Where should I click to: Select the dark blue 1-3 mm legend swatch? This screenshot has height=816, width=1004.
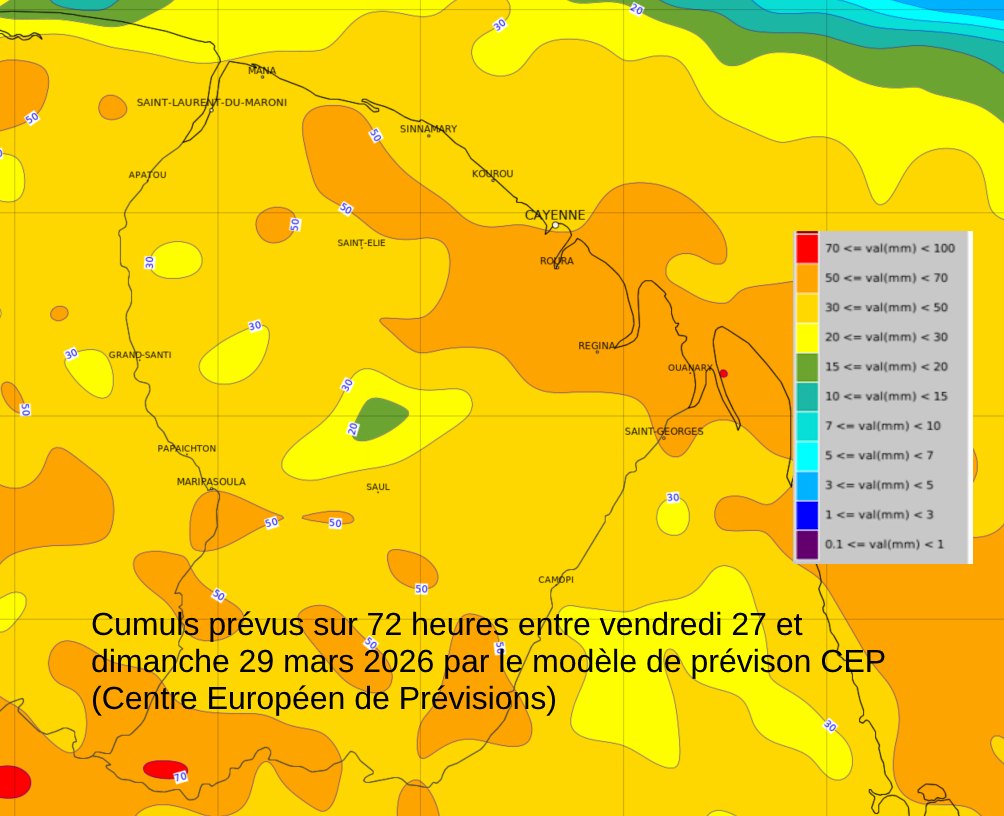(x=807, y=515)
